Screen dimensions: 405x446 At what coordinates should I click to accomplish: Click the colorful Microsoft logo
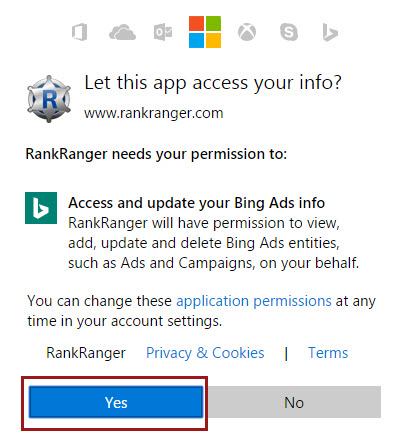point(205,32)
